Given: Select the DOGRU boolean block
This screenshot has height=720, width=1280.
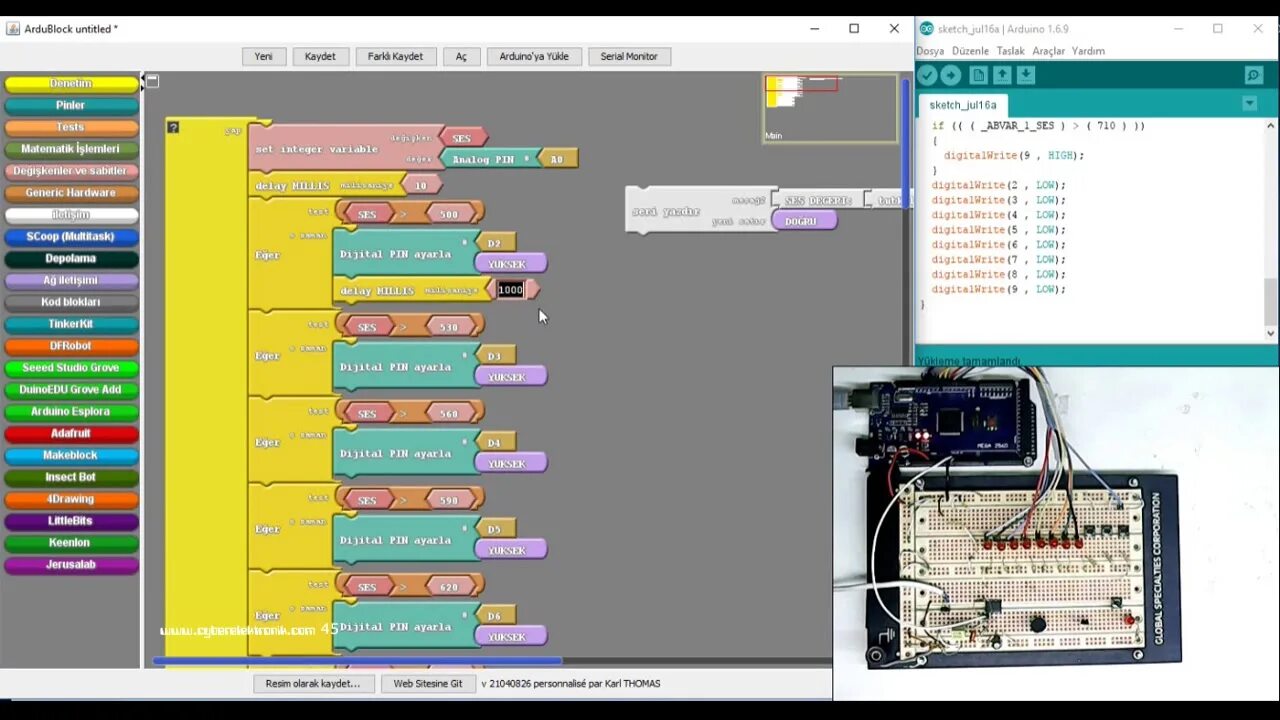Looking at the screenshot, I should coord(803,221).
